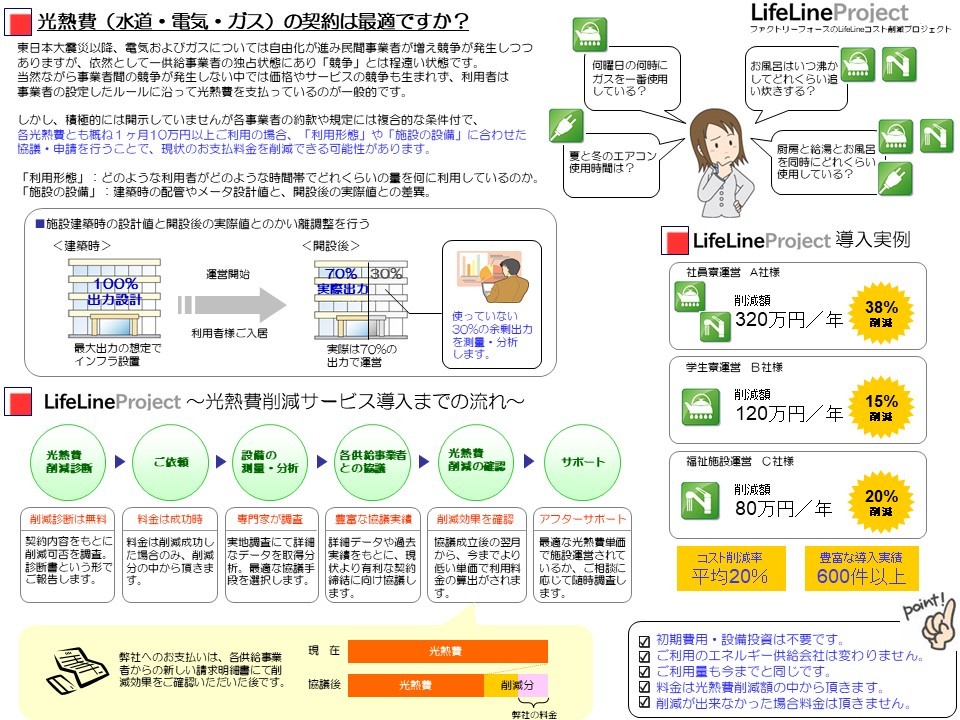Click the 70% 実際出力 building illustration
This screenshot has width=960, height=720.
tap(361, 299)
